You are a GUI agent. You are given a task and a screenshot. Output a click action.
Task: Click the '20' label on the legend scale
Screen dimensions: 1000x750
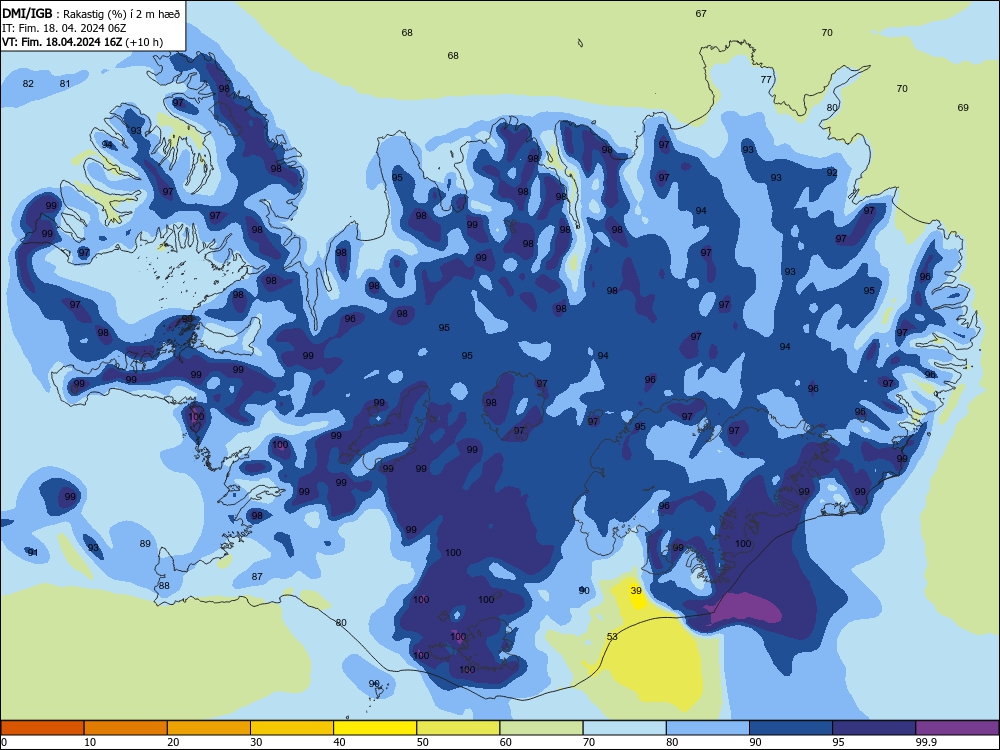(x=173, y=742)
